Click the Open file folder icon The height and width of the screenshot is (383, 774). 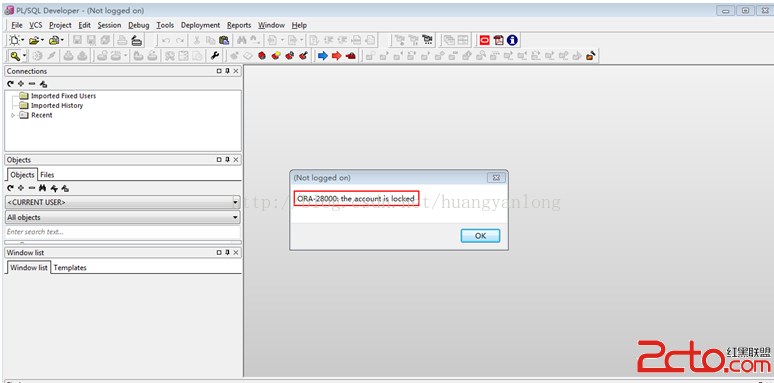click(x=34, y=40)
